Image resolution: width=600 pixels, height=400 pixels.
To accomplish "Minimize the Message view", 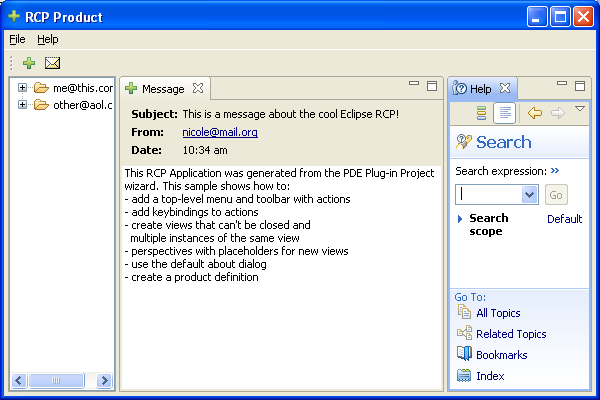I will coord(414,83).
